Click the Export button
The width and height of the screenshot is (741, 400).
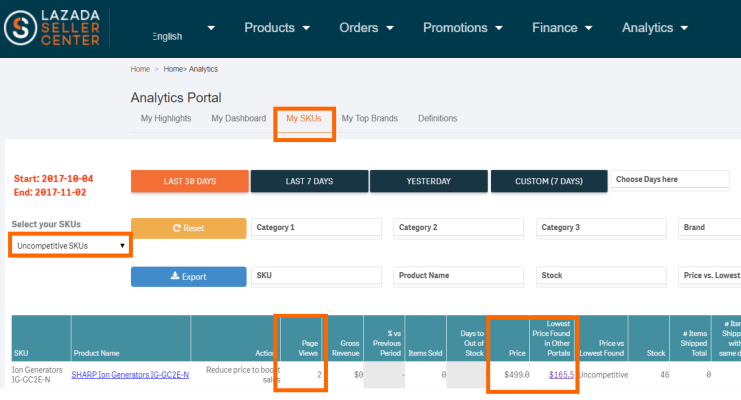pyautogui.click(x=189, y=277)
